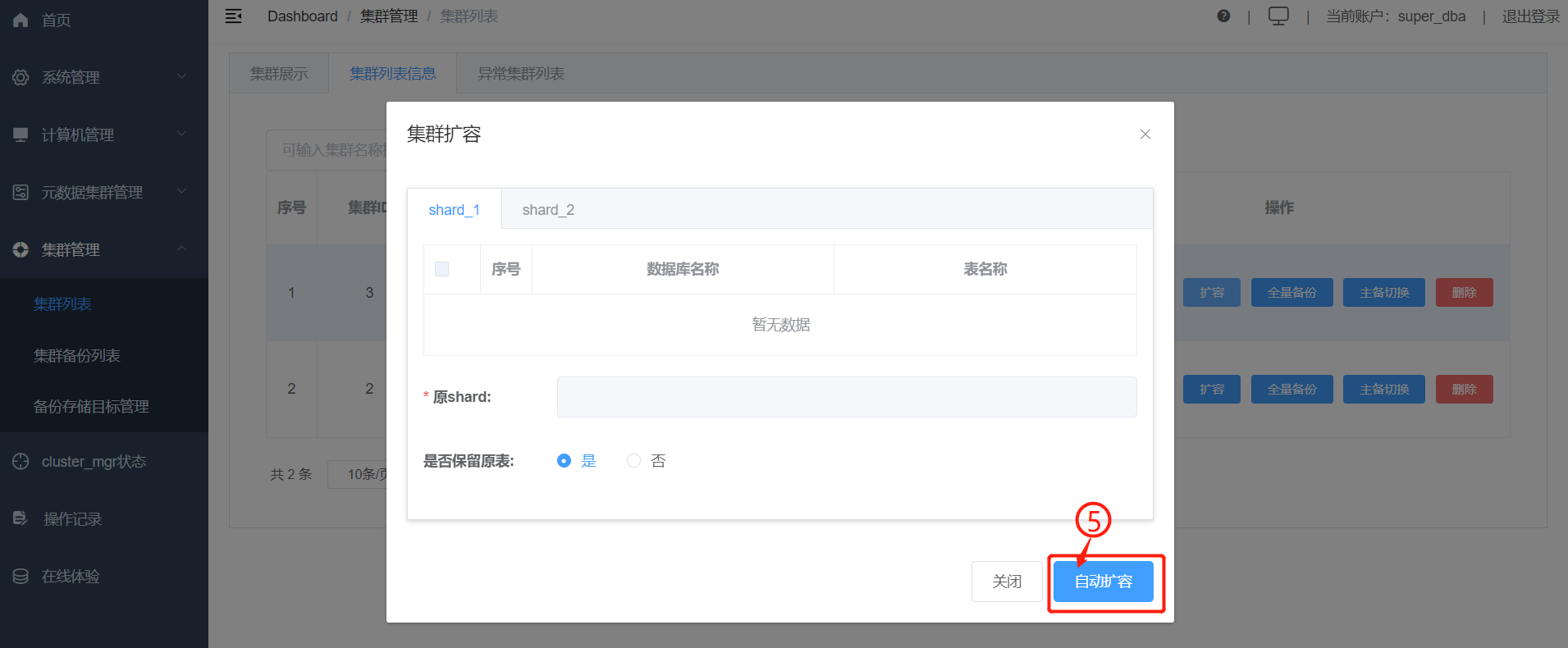Tick the select-all checkbox in table header
Image resolution: width=1568 pixels, height=648 pixels.
pos(441,269)
